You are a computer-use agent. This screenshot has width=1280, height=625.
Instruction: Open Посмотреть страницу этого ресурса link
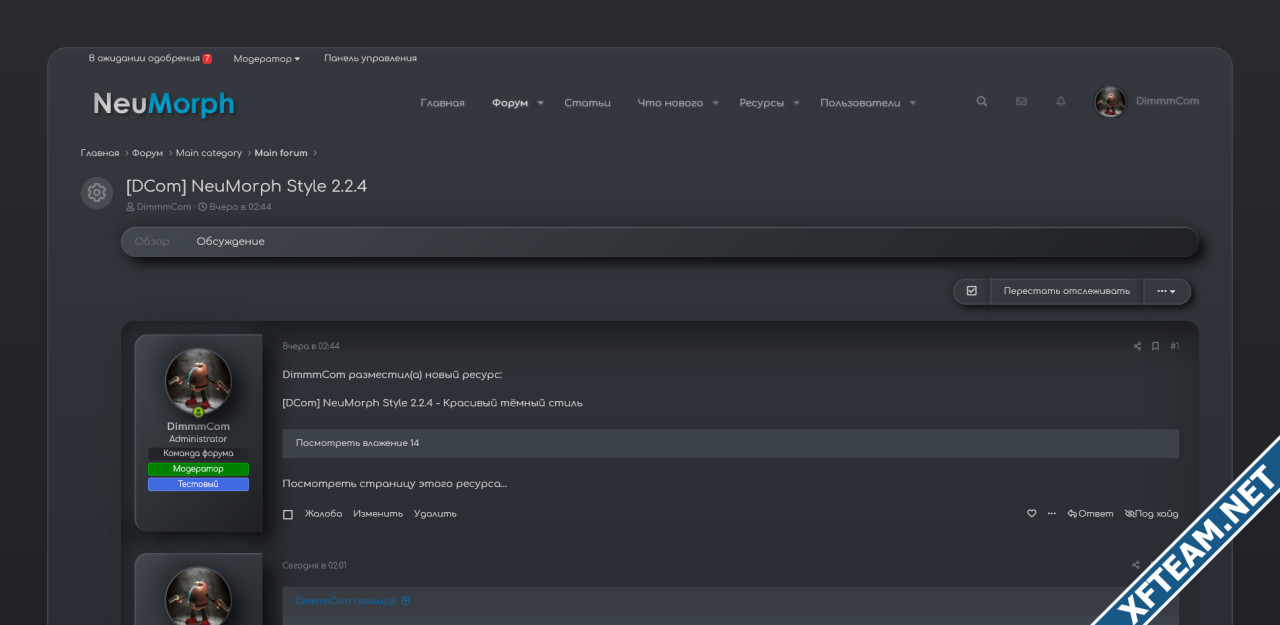pos(395,484)
